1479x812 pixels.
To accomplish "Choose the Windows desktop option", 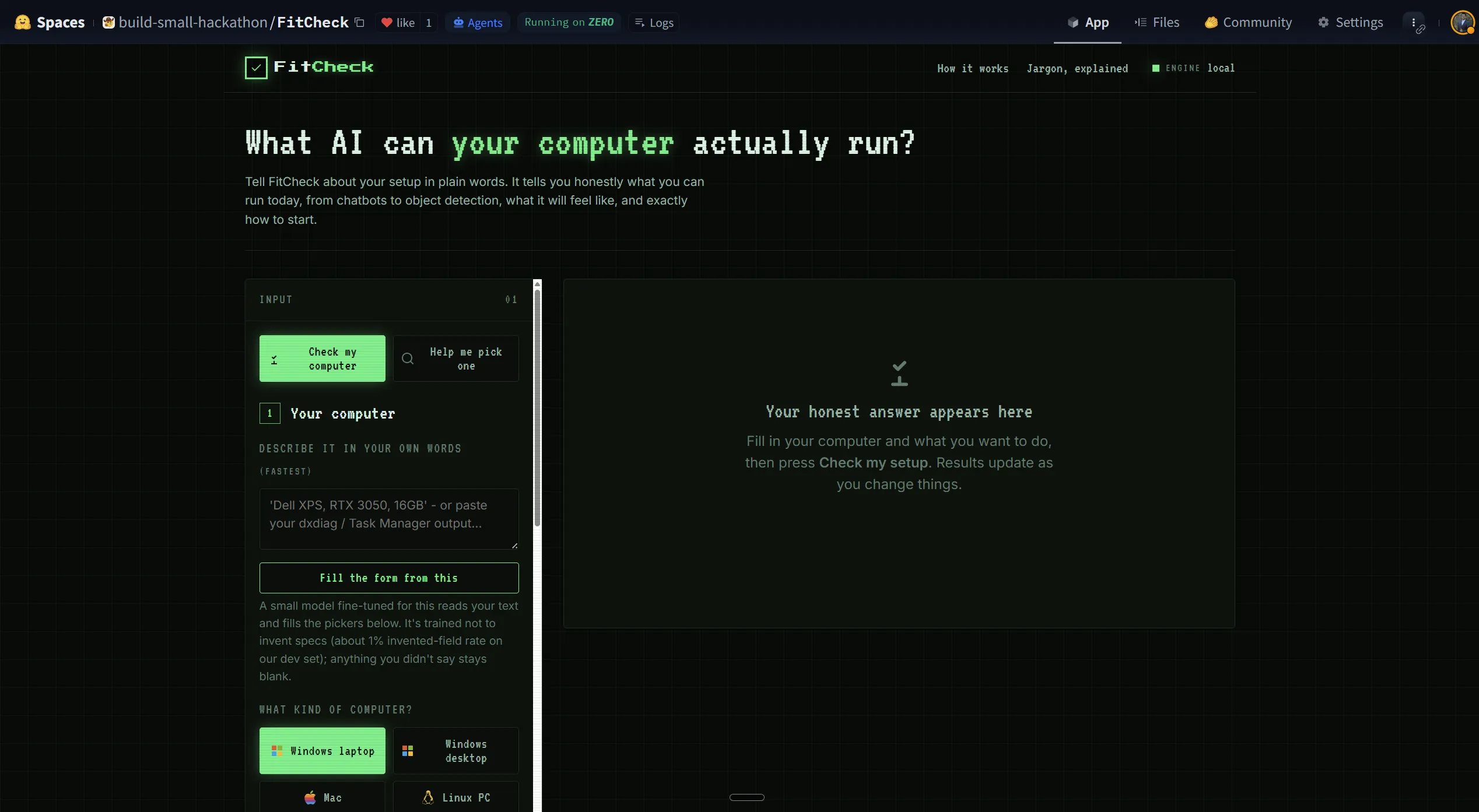I will (x=456, y=751).
